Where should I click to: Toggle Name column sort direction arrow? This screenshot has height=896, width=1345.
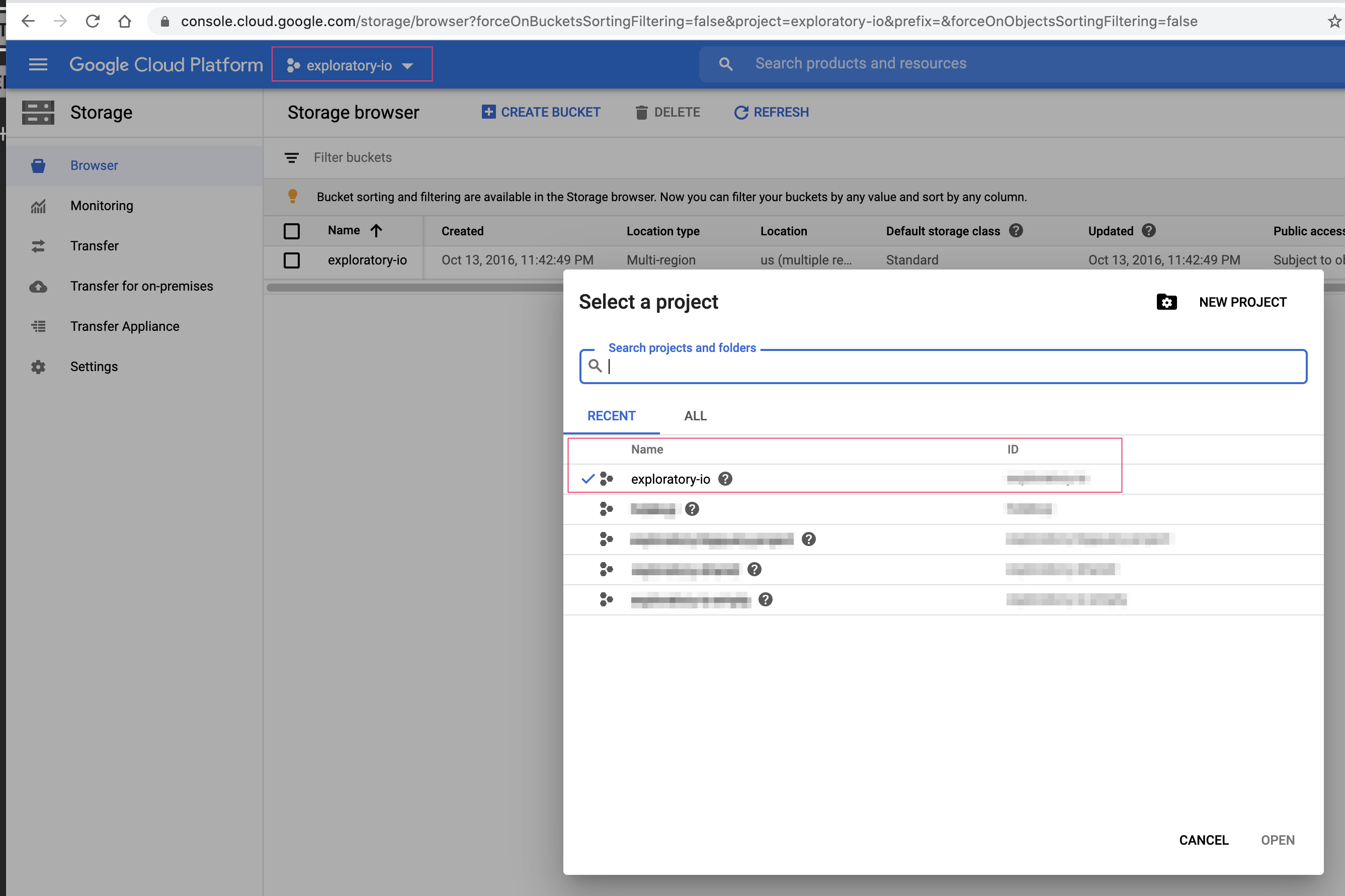tap(376, 231)
